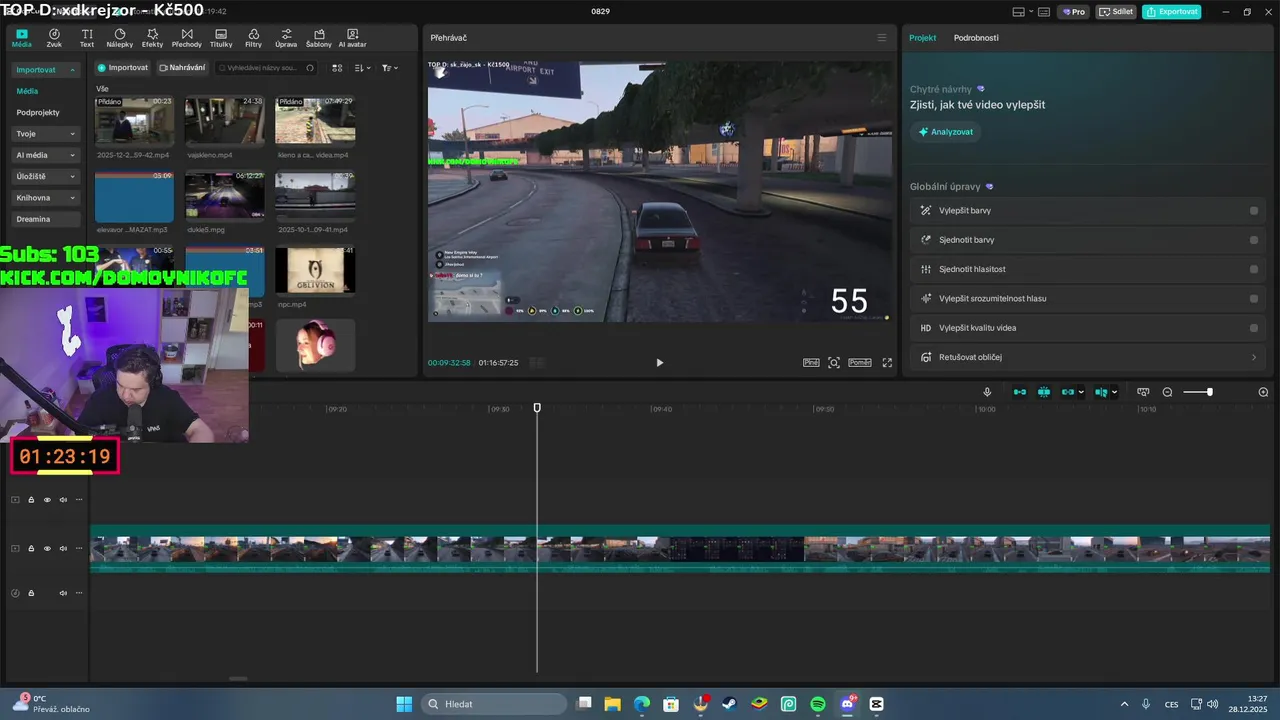Hide the main video track with eye icon

point(47,549)
